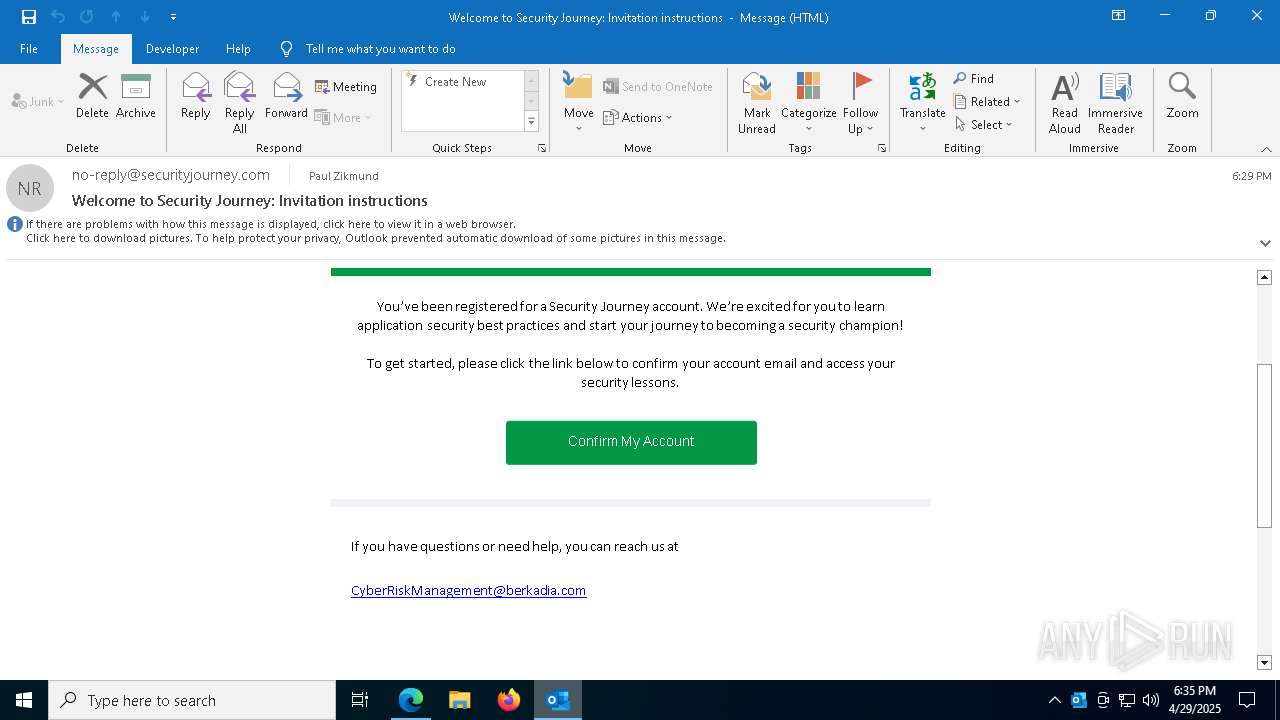Click Find in the Editing group
The width and height of the screenshot is (1280, 720).
coord(973,79)
